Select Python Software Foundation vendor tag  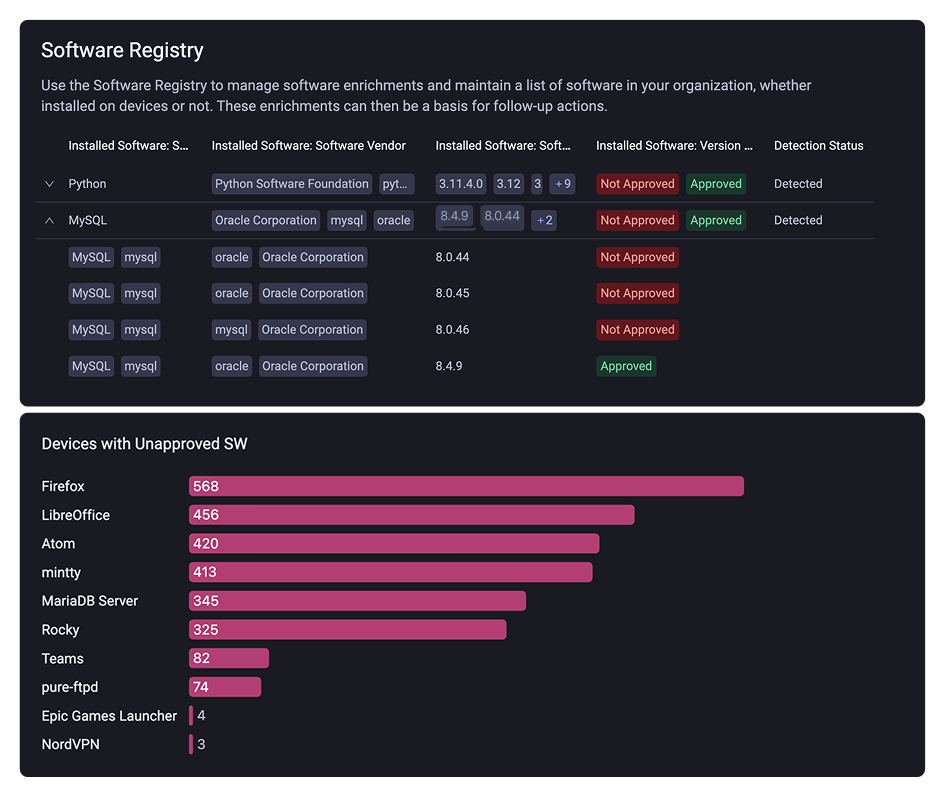292,184
